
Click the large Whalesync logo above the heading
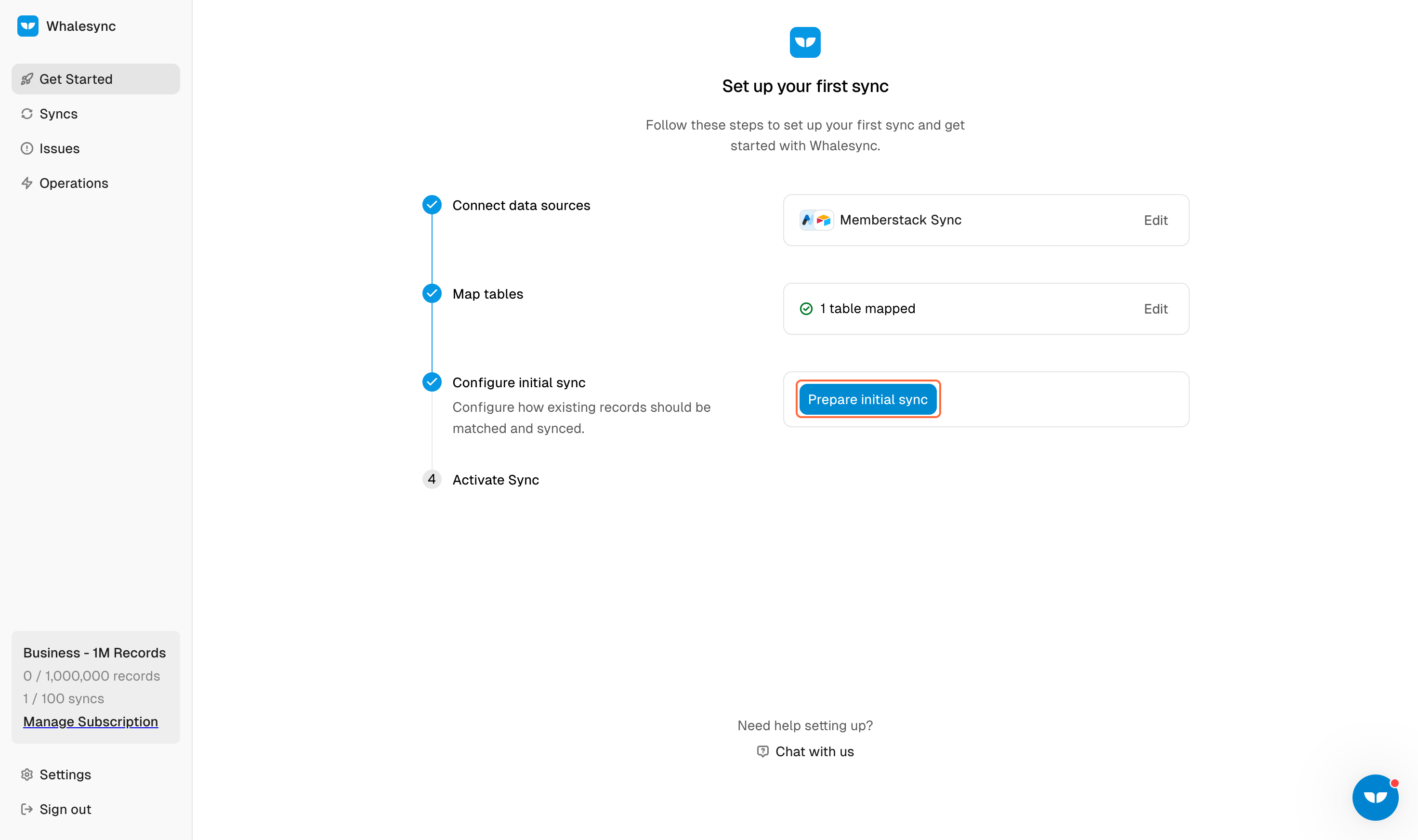pos(804,42)
